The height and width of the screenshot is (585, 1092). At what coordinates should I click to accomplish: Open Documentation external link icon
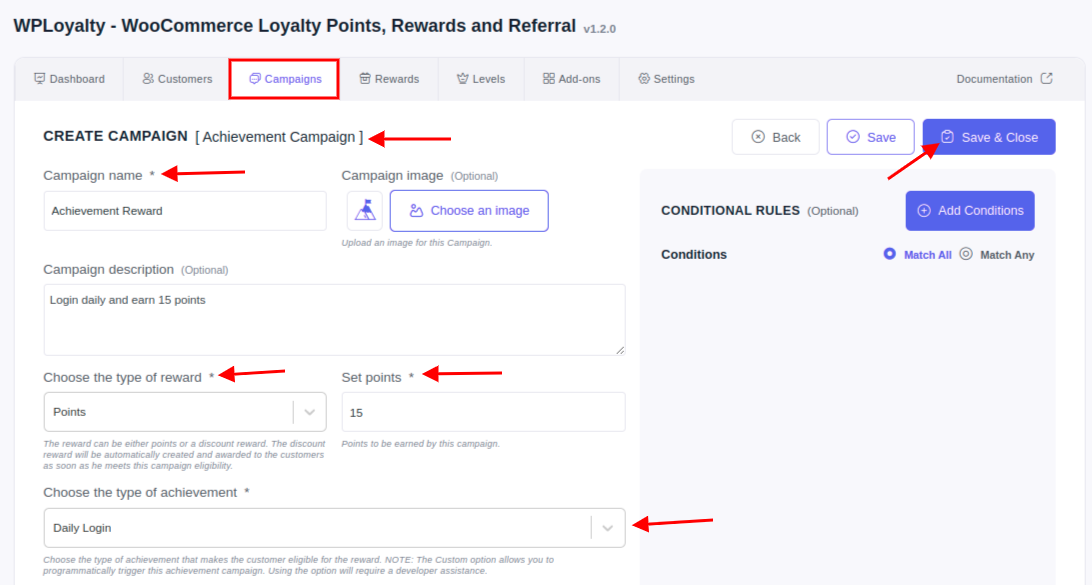click(1047, 78)
